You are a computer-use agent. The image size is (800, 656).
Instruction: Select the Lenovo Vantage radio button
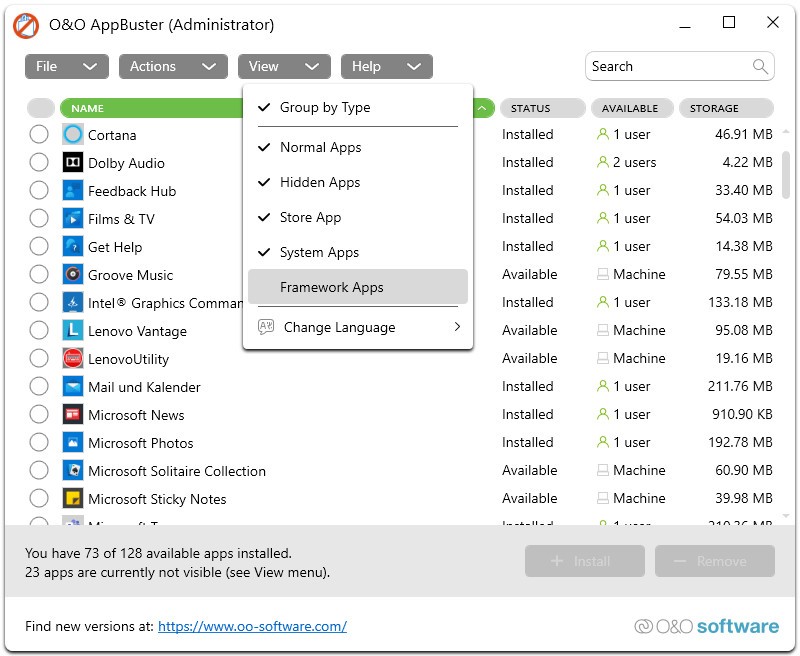coord(39,331)
